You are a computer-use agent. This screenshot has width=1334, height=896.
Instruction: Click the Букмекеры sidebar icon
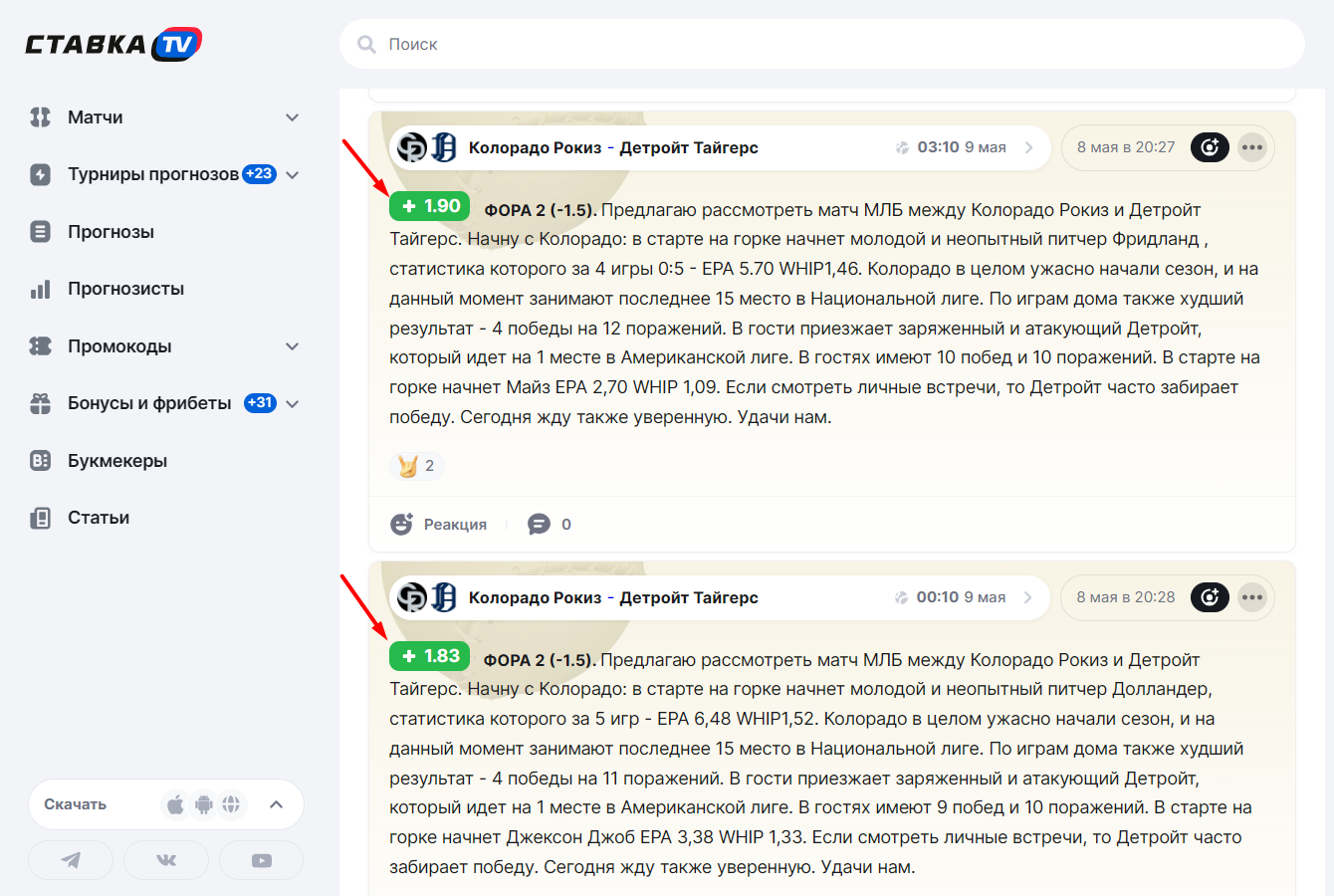click(41, 461)
